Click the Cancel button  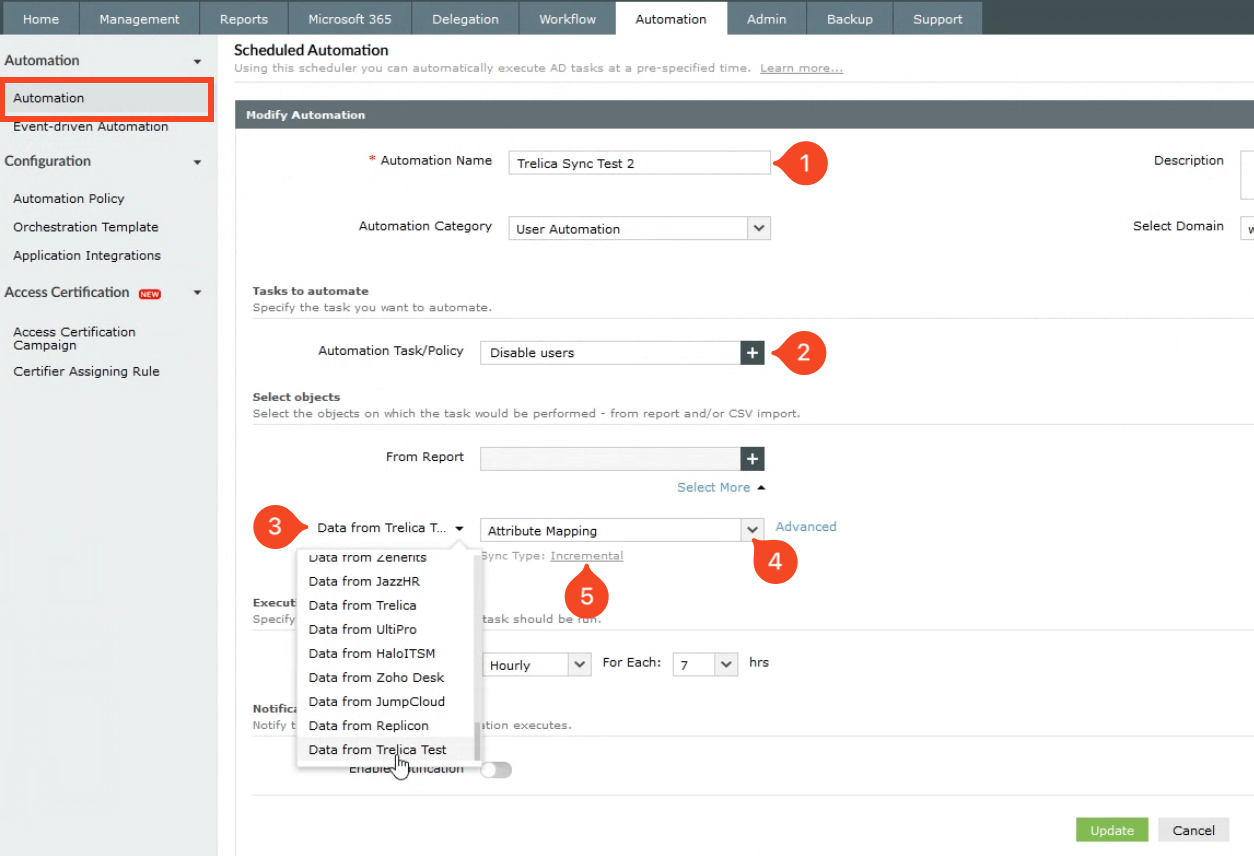point(1193,830)
